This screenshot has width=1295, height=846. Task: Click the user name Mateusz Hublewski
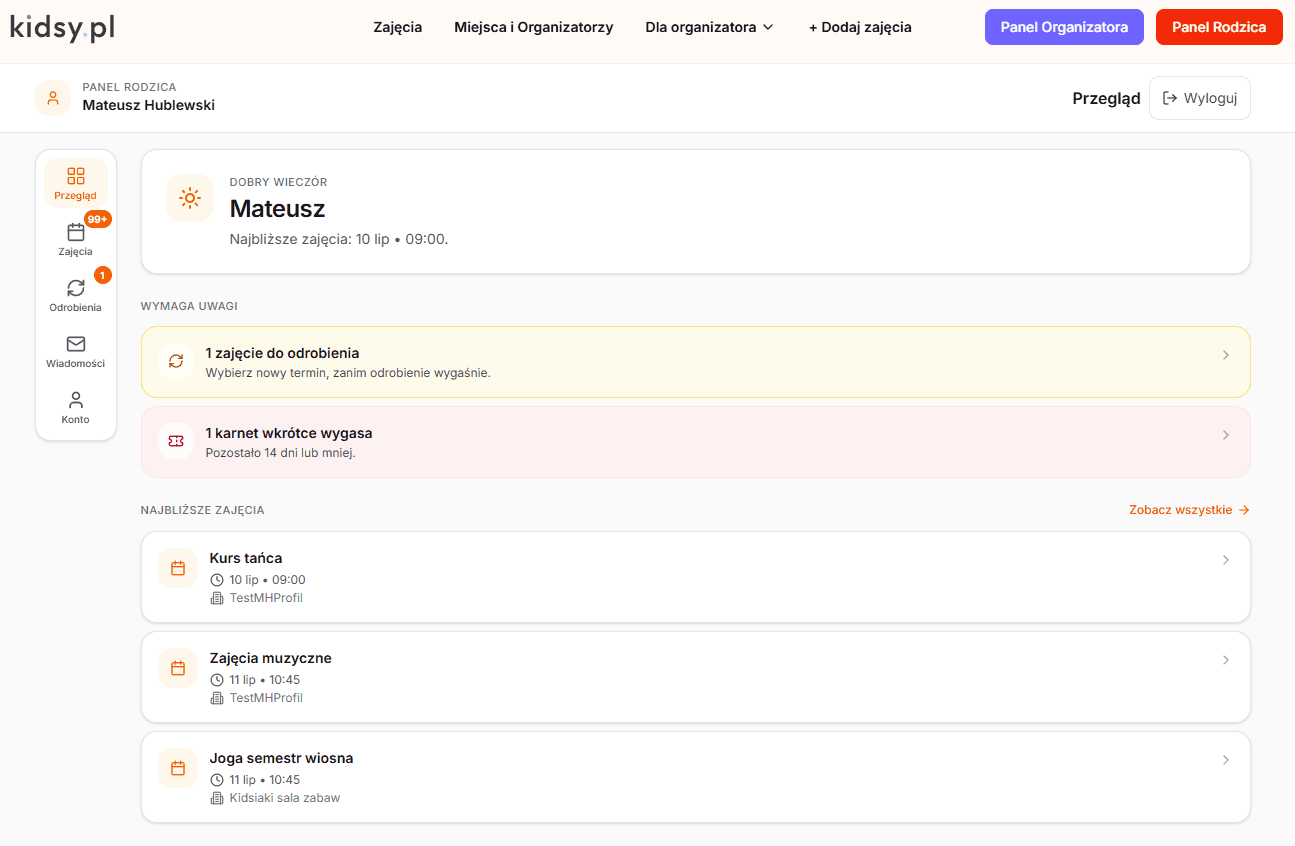tap(148, 105)
